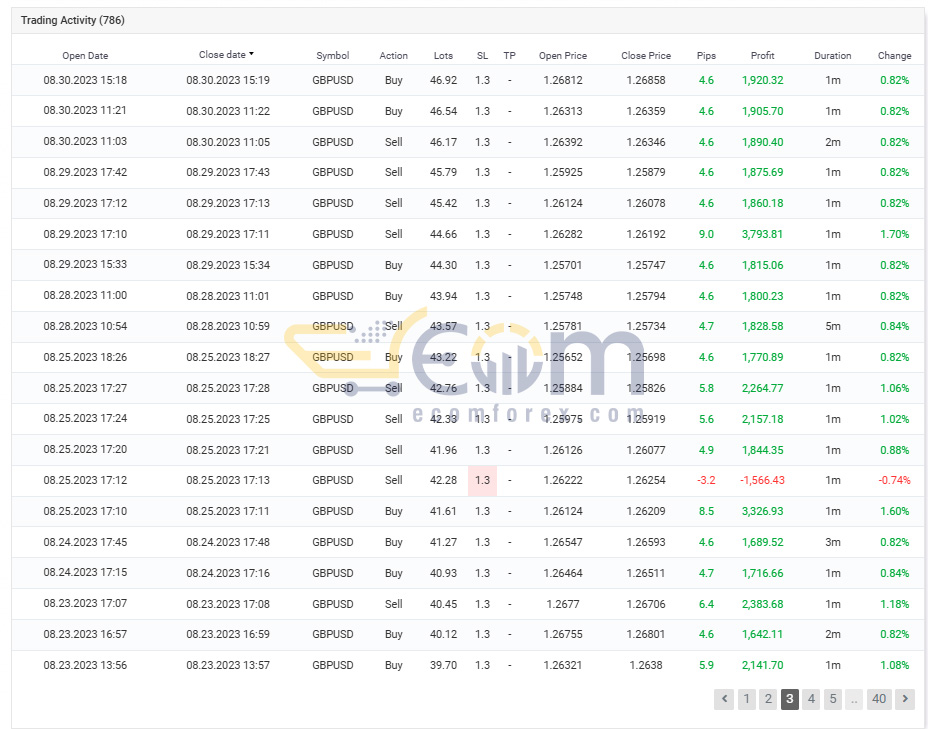Viewport: 928px width, 729px height.
Task: Jump to last page 40
Action: click(x=879, y=699)
